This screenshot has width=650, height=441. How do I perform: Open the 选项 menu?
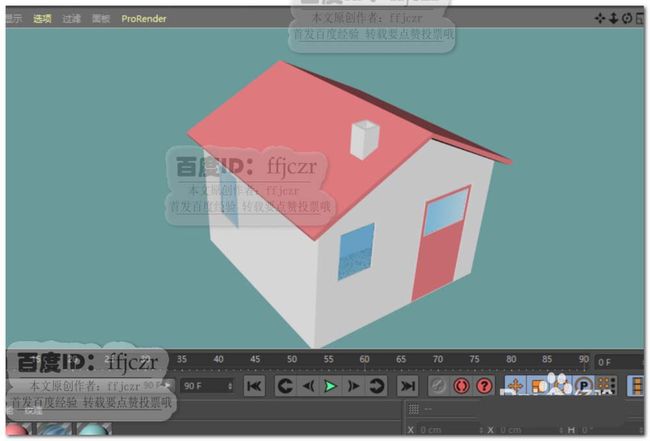tap(42, 19)
